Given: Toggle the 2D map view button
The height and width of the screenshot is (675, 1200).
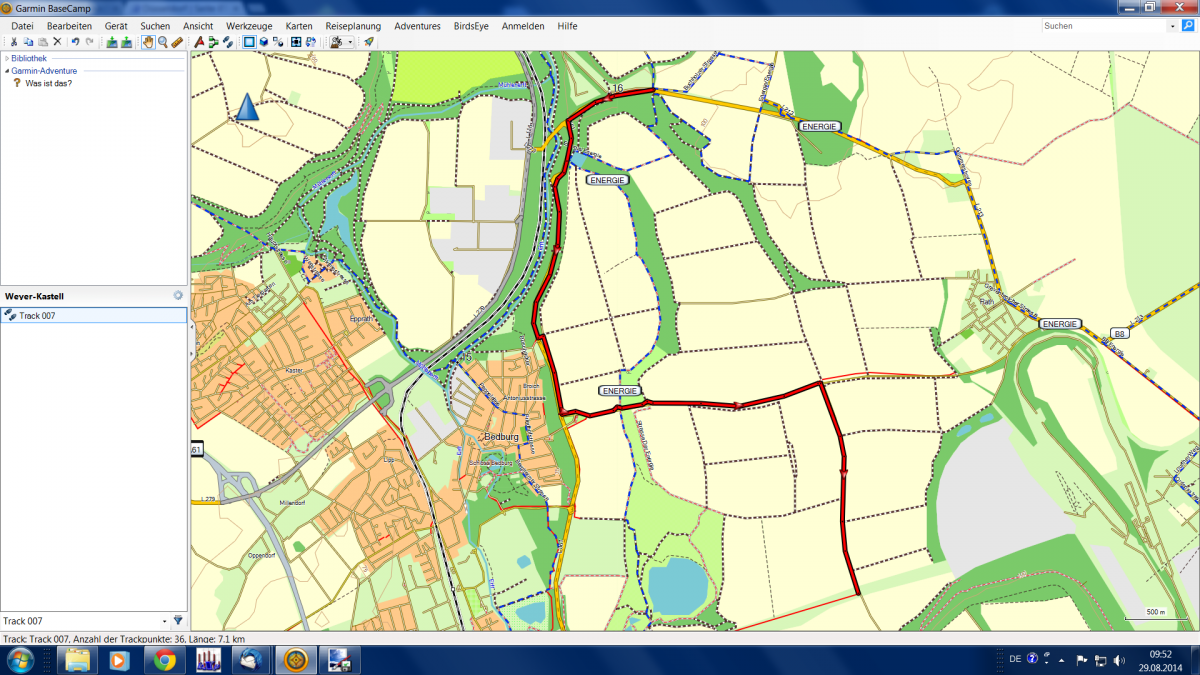Looking at the screenshot, I should tap(249, 42).
